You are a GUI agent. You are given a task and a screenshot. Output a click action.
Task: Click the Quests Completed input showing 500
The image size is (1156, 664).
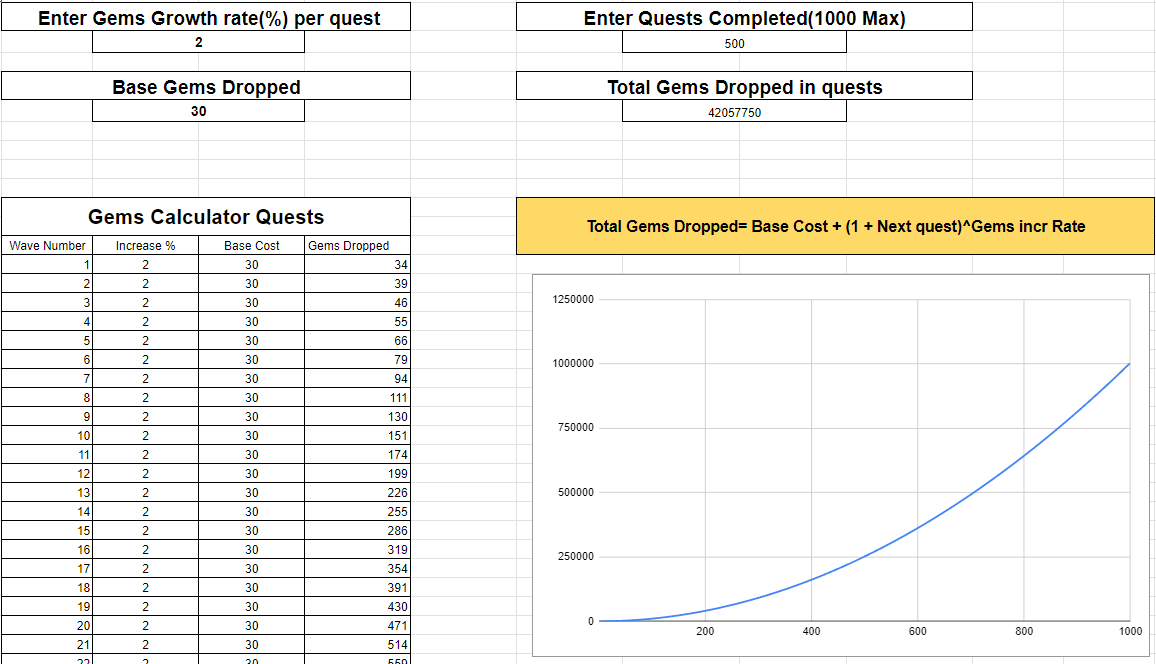734,42
